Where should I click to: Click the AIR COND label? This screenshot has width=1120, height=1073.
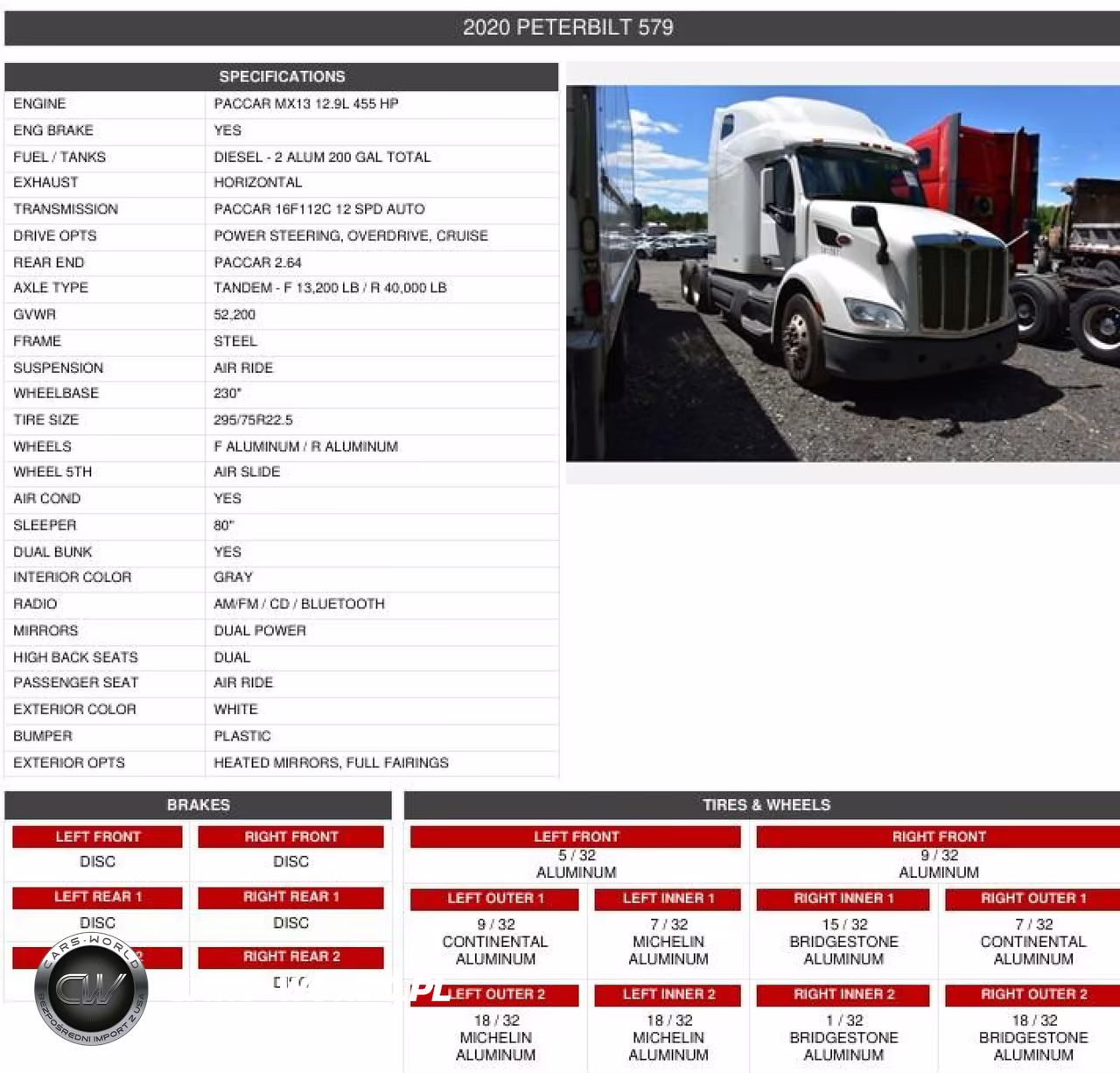tap(46, 499)
